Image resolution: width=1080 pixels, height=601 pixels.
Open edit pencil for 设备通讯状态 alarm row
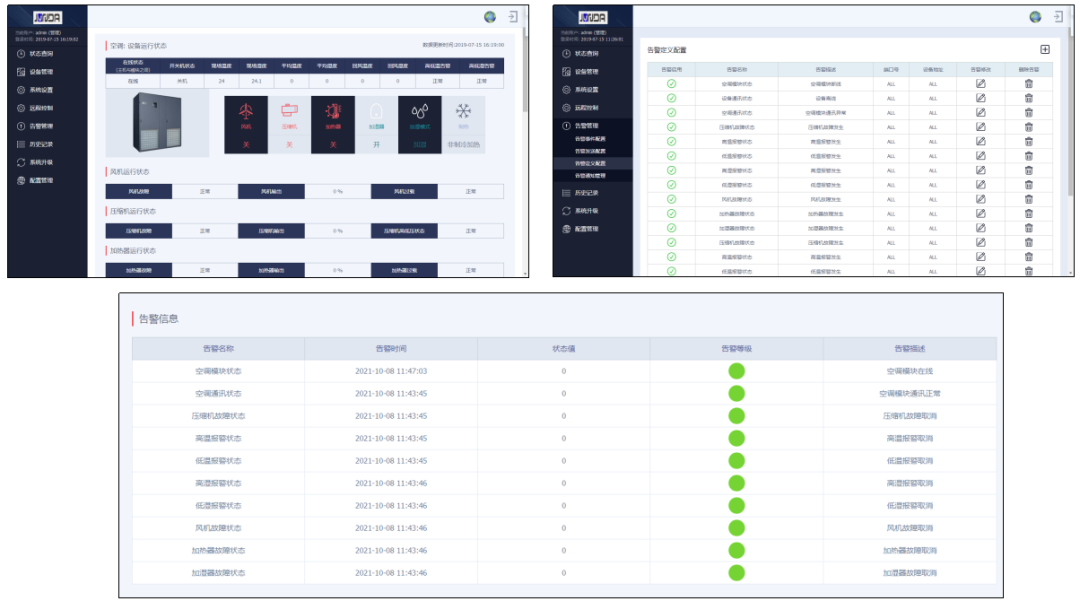[980, 98]
